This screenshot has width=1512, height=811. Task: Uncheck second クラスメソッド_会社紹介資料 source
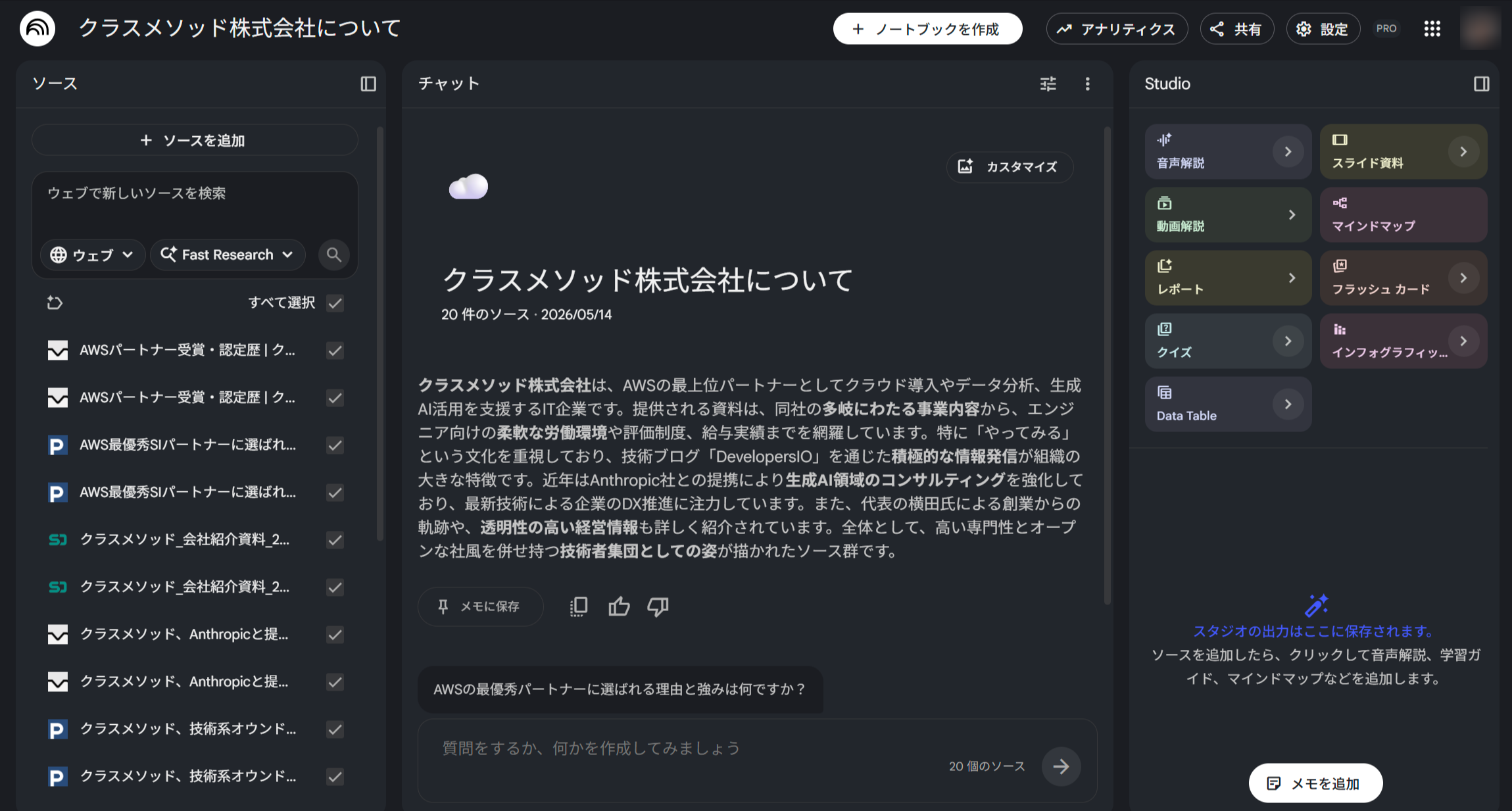click(x=335, y=587)
